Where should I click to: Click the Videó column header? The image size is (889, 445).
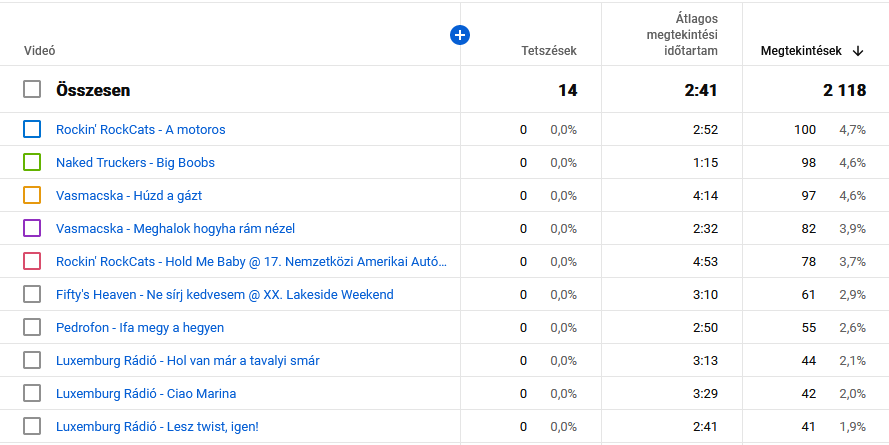pos(39,51)
